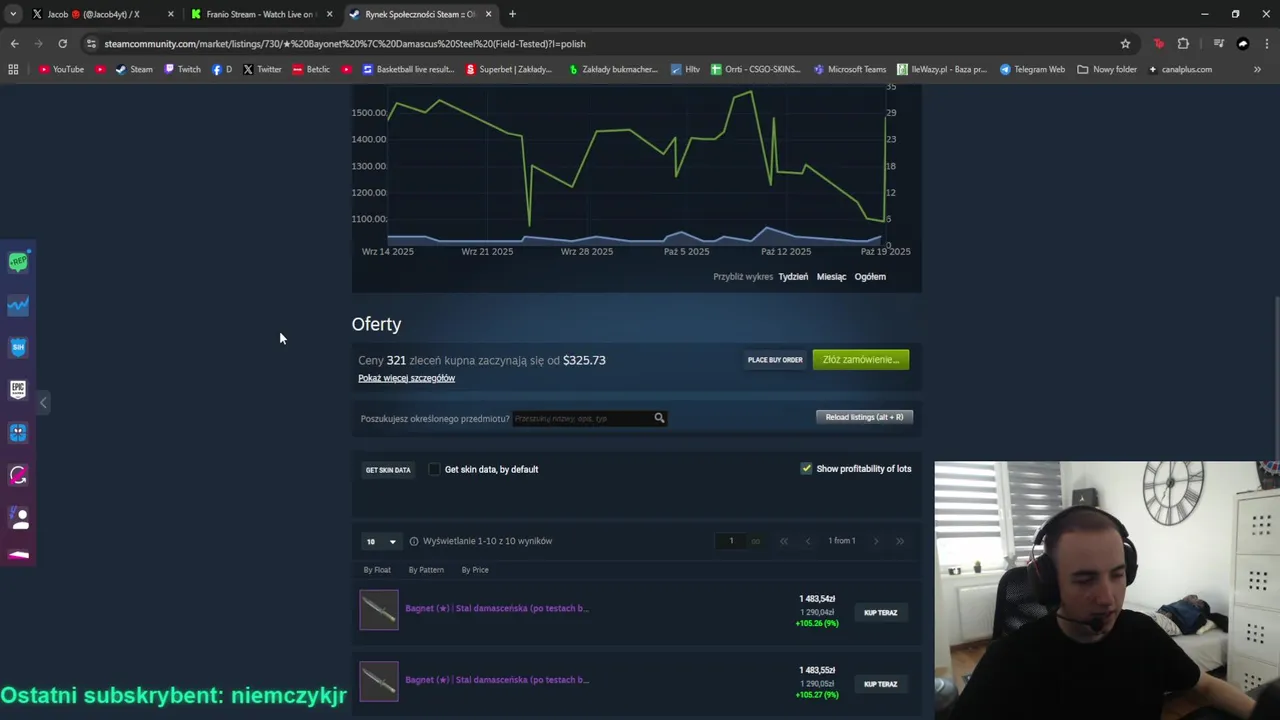The image size is (1280, 720).
Task: Open the Hltv bookmark
Action: [685, 69]
